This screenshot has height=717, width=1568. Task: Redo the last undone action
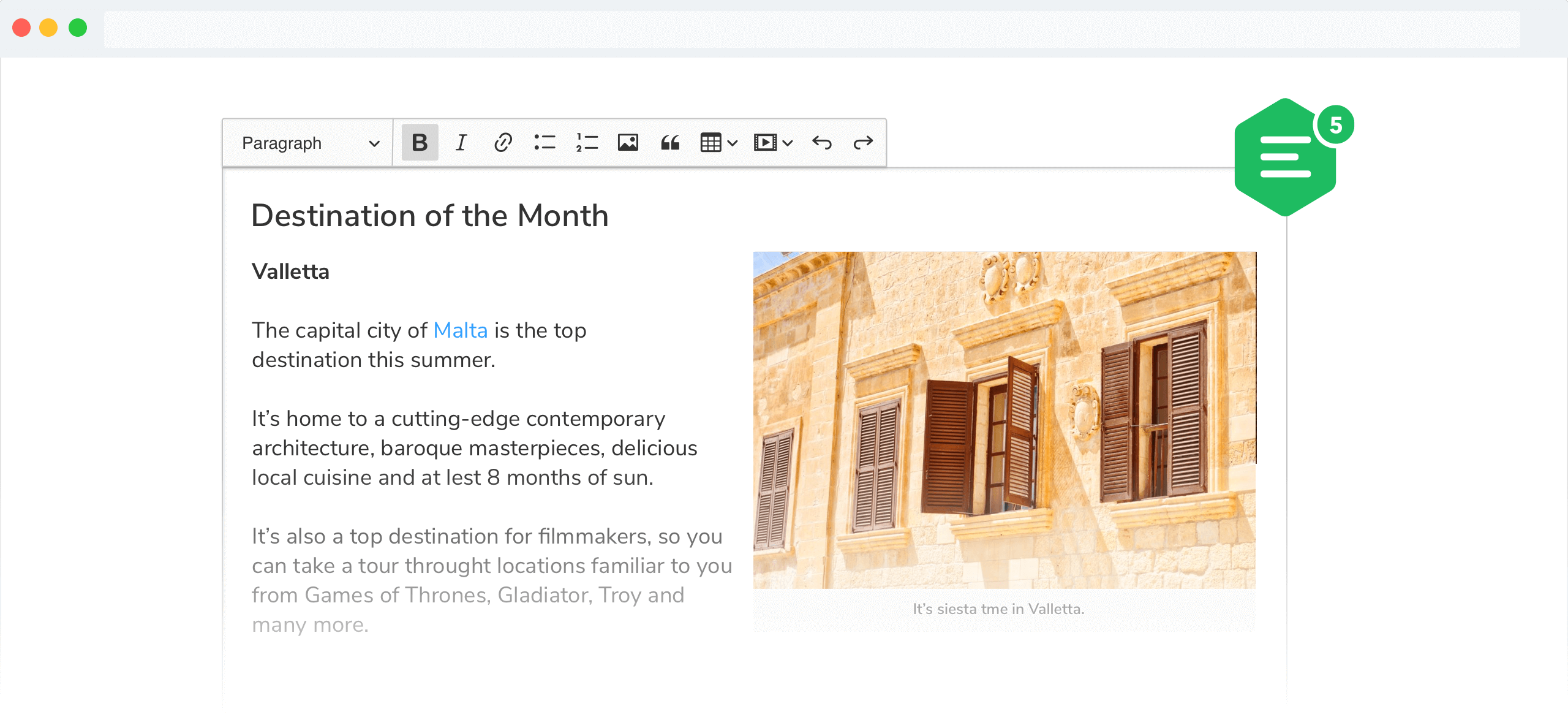click(862, 142)
